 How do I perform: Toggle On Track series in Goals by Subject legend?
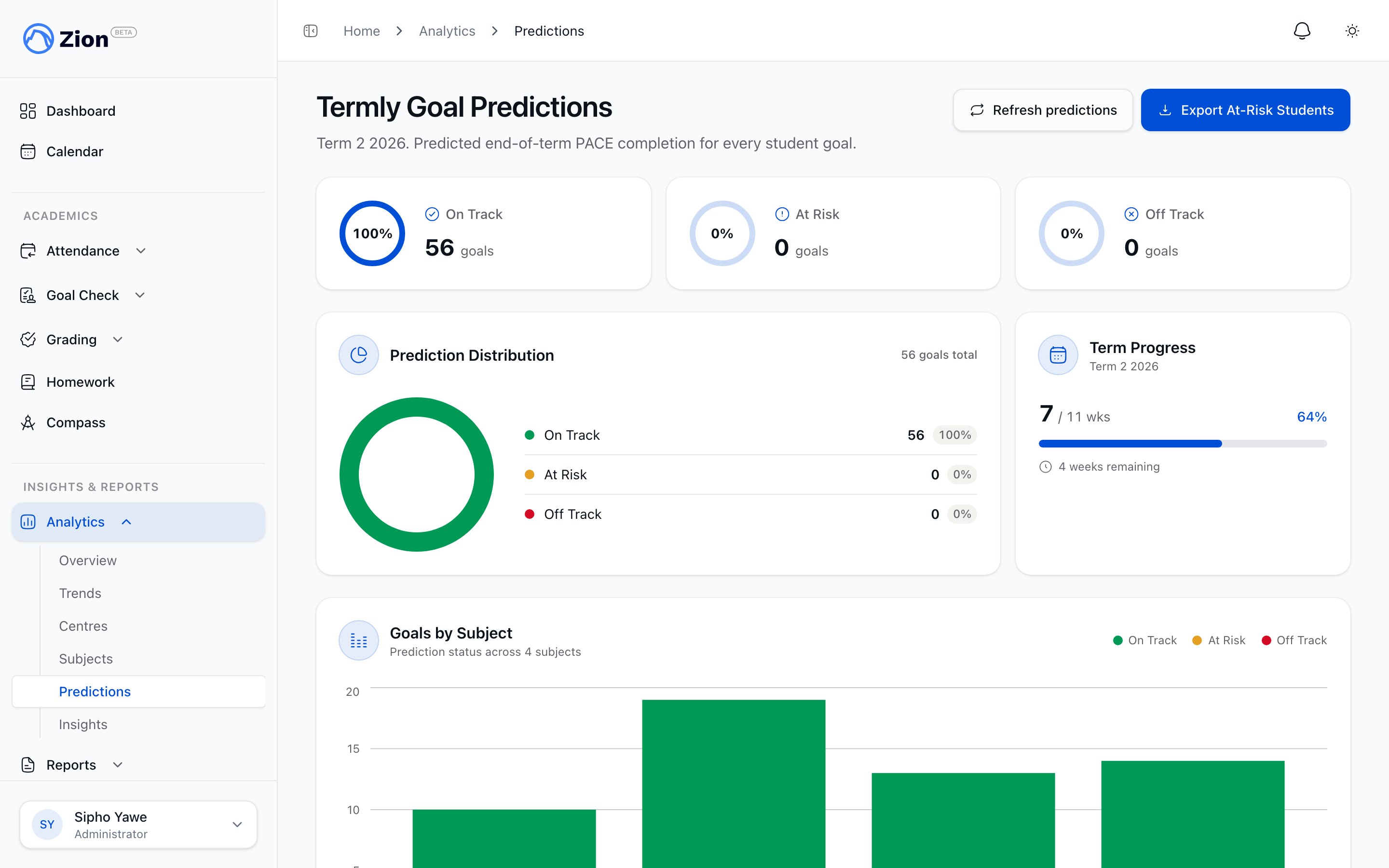pyautogui.click(x=1144, y=640)
